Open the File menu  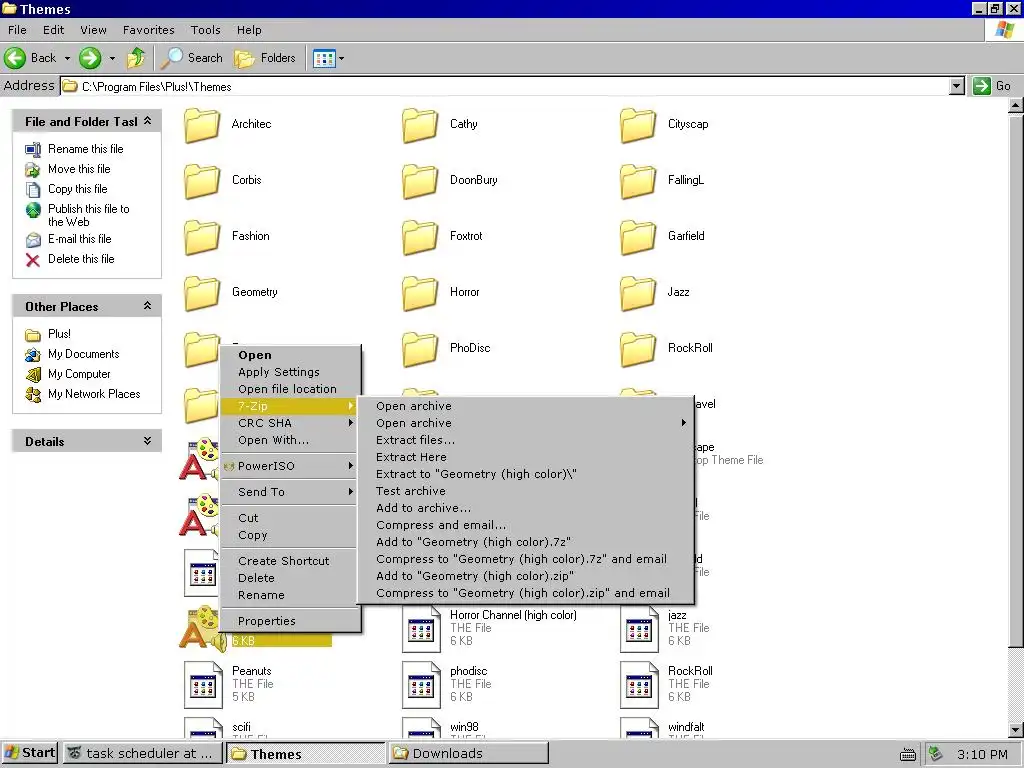pos(17,30)
